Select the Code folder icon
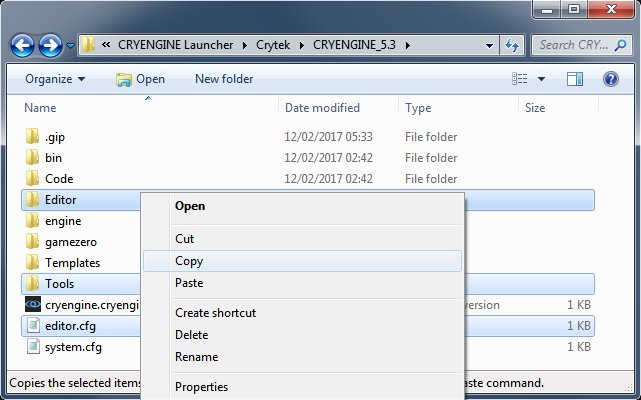The width and height of the screenshot is (641, 400). (x=32, y=178)
